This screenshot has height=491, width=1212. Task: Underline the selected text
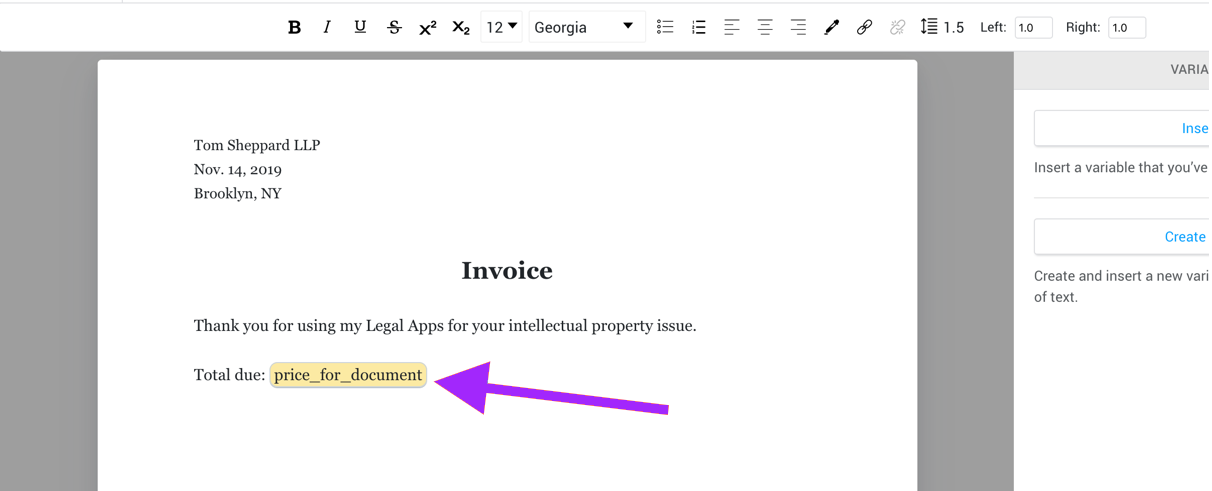360,28
